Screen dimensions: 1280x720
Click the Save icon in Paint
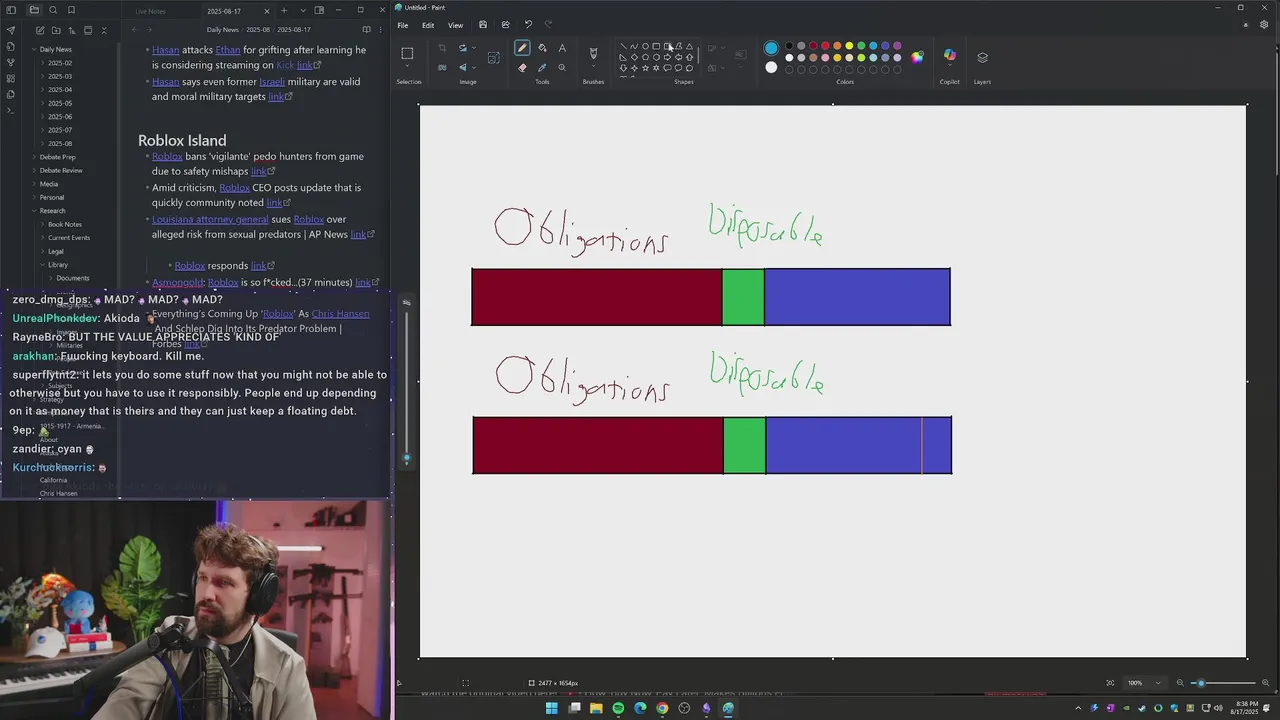(483, 25)
